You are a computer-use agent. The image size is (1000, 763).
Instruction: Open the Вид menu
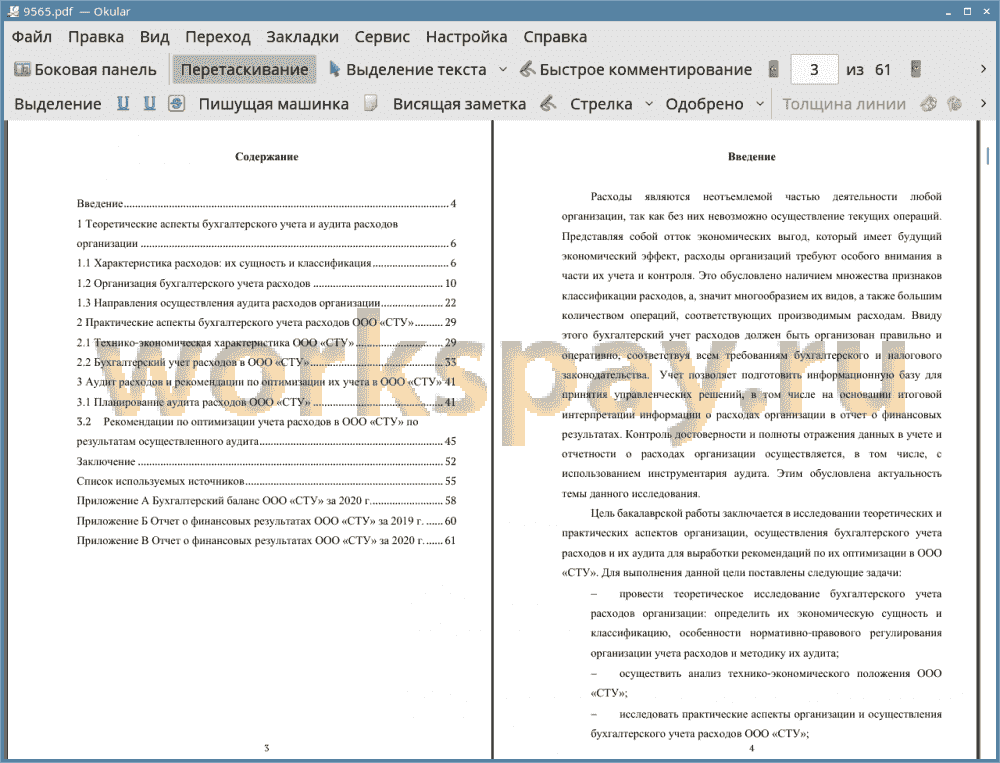[154, 37]
